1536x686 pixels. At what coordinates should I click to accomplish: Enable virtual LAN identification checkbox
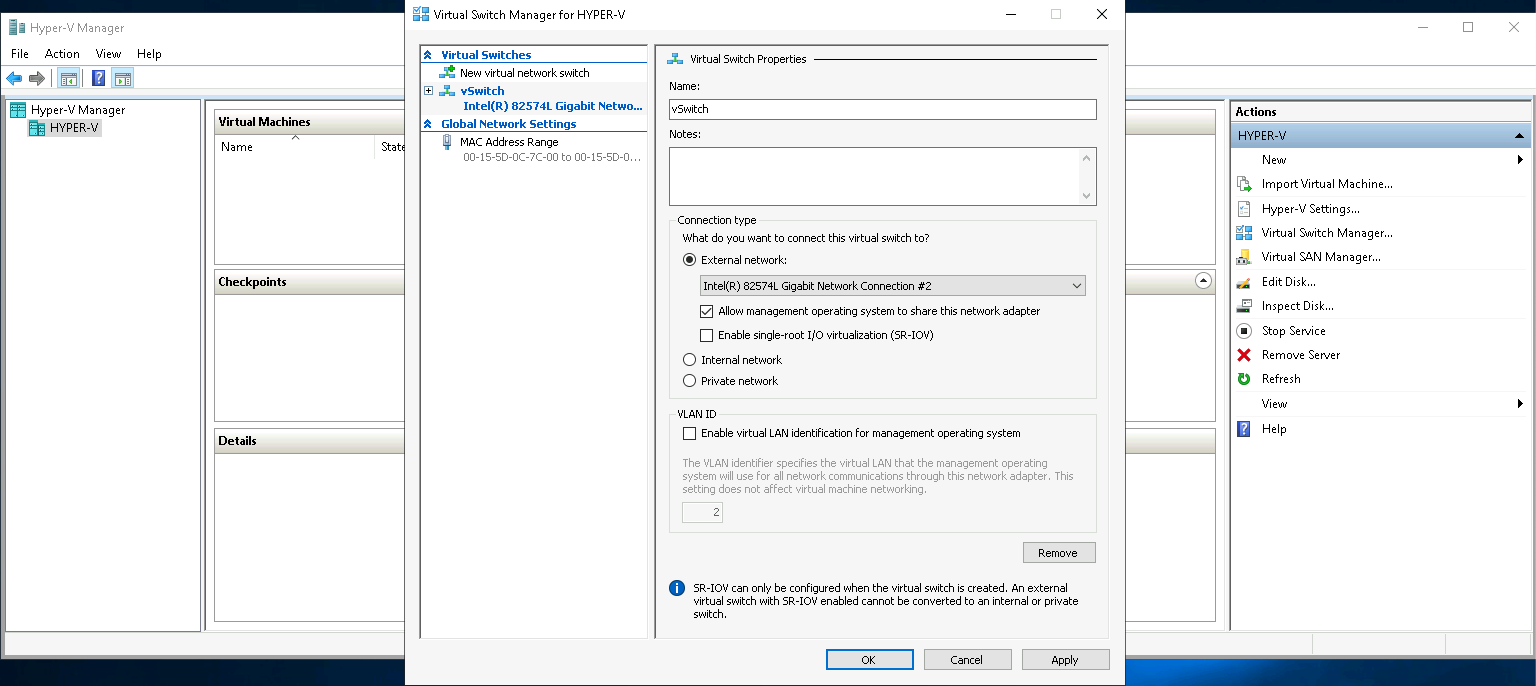click(x=689, y=433)
